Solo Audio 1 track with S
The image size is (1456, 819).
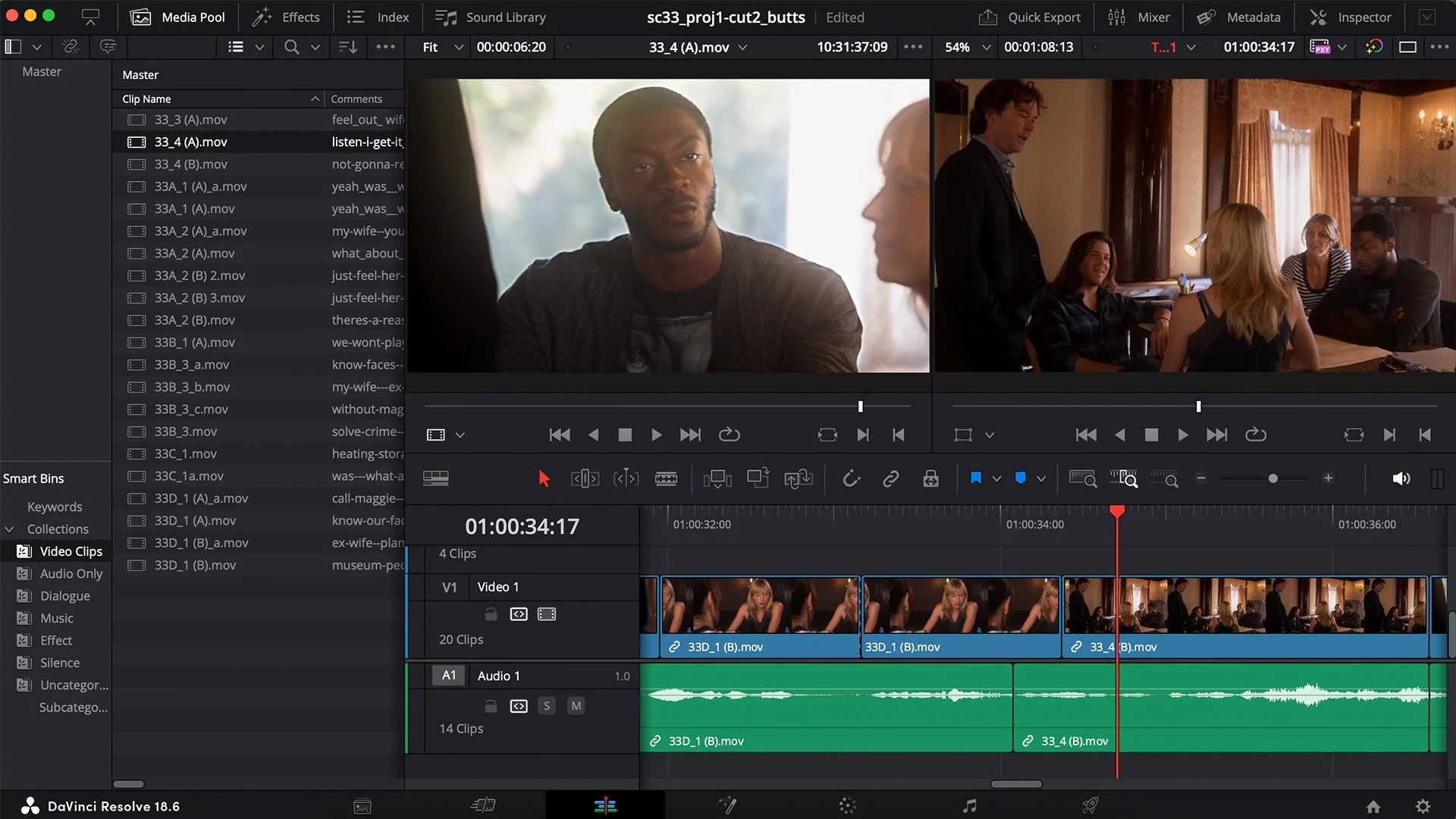(546, 706)
